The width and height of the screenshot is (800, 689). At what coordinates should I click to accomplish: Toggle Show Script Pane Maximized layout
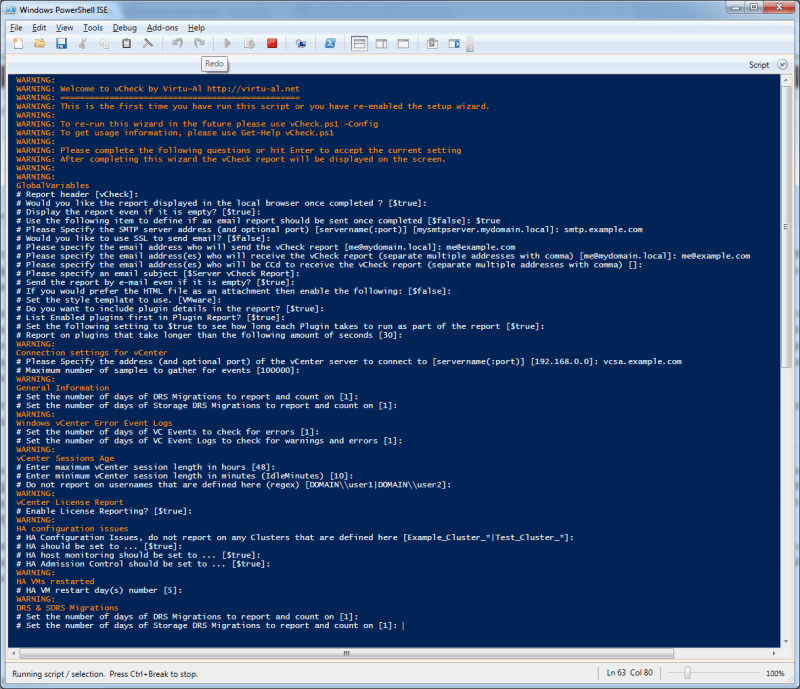[404, 43]
